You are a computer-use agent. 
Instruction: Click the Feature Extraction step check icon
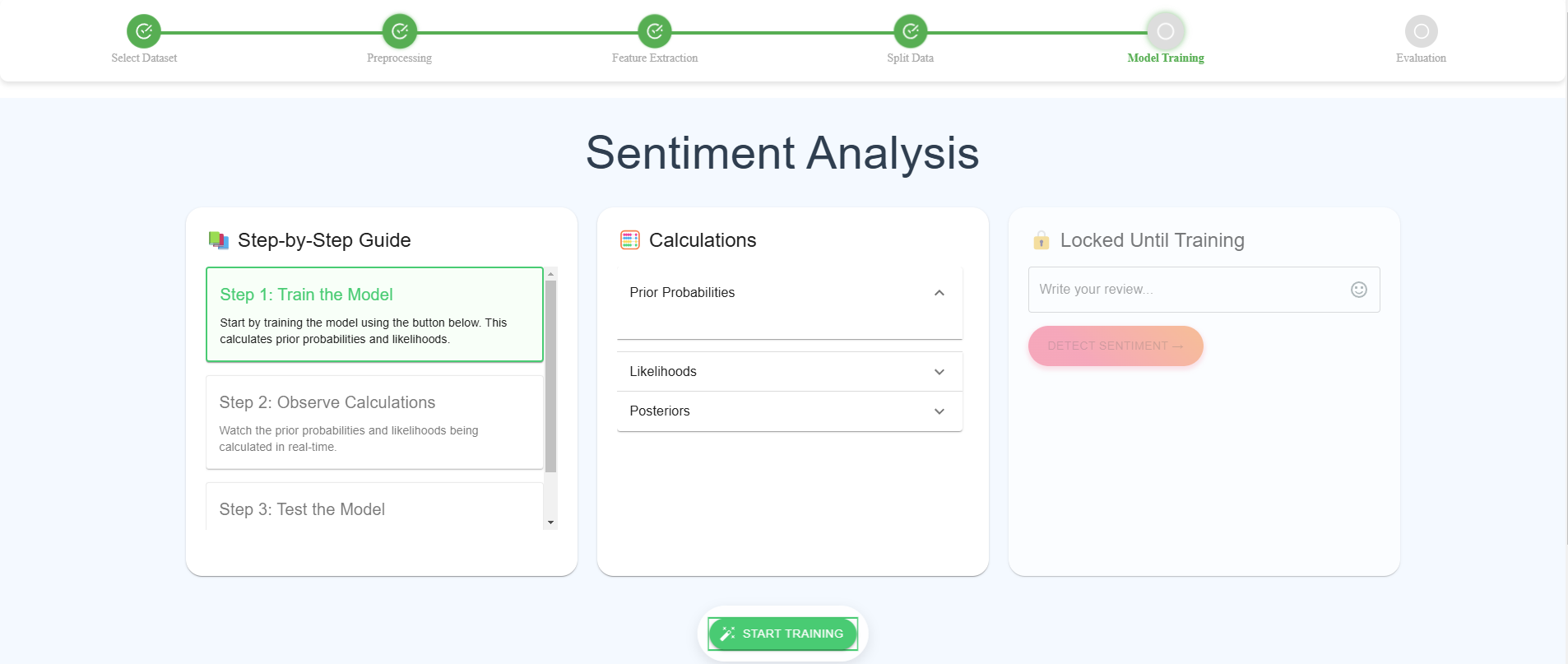655,31
